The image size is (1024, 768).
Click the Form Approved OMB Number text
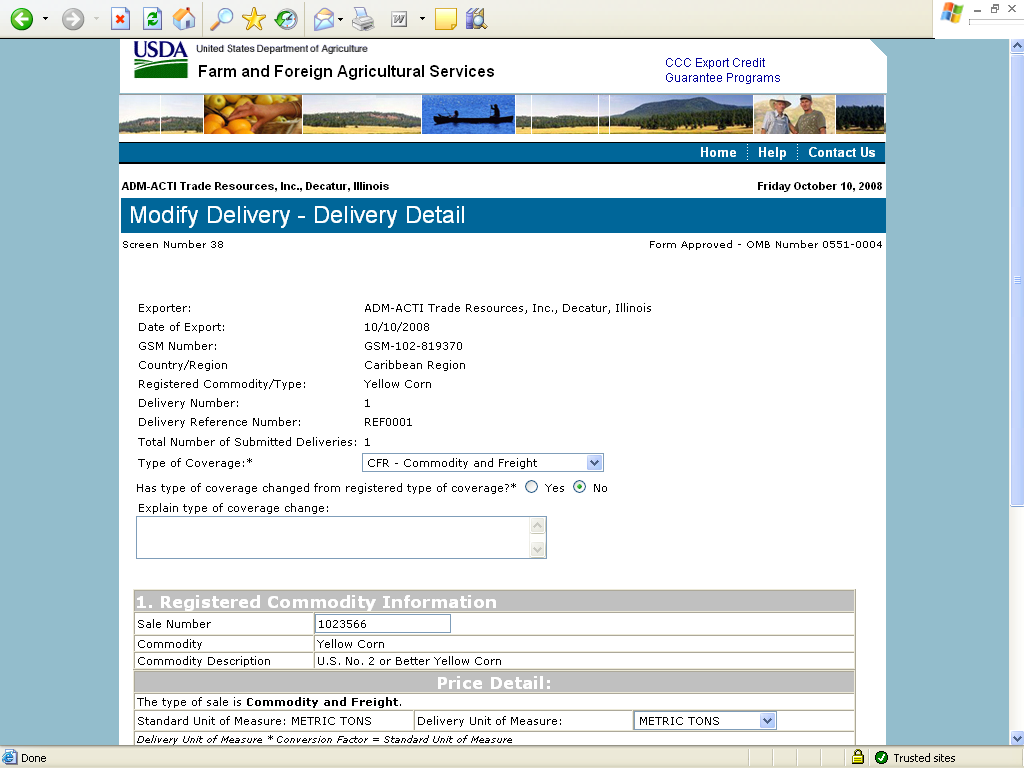(x=765, y=244)
